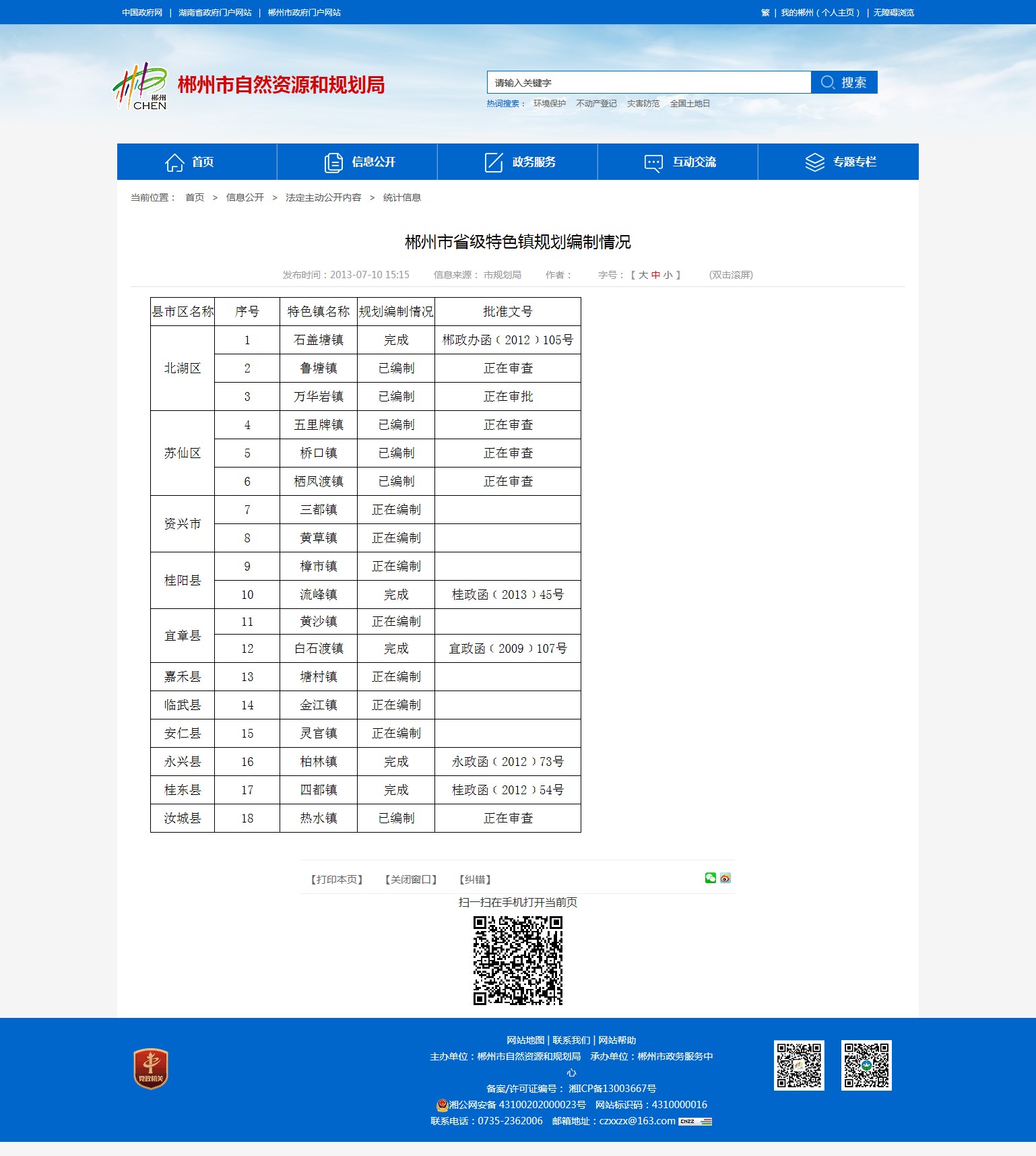Select hot search term 不动产登记

pos(596,104)
